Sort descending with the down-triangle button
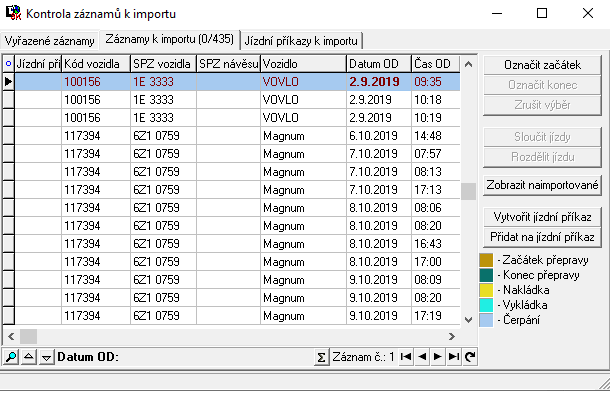Image resolution: width=610 pixels, height=394 pixels. pos(46,357)
